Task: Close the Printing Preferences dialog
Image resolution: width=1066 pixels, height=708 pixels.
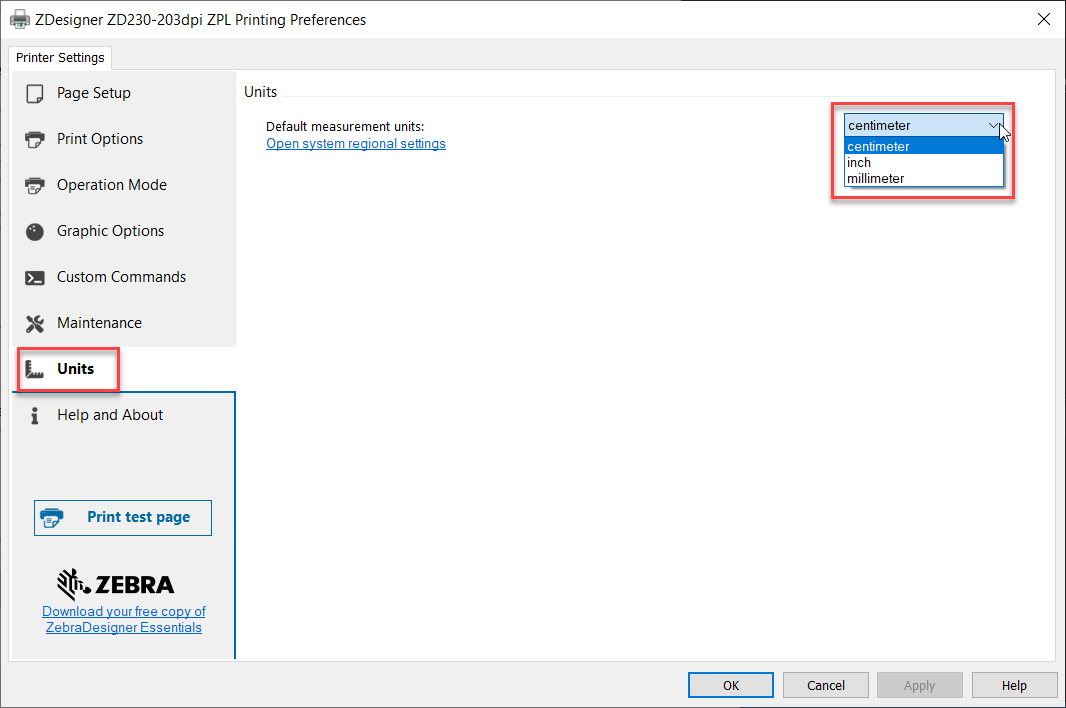Action: 1044,19
